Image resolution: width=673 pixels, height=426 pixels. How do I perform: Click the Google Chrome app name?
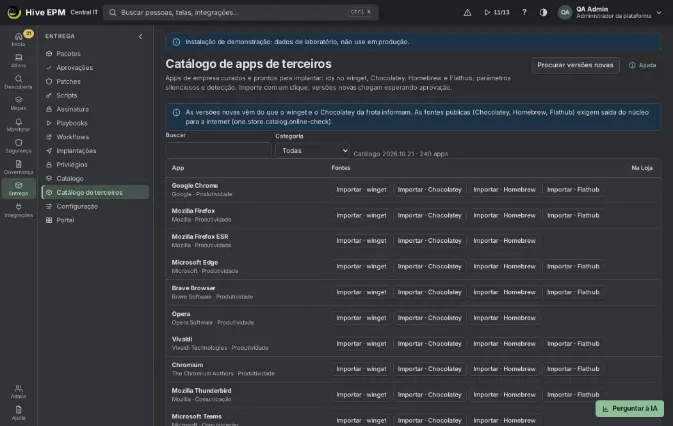pos(195,186)
